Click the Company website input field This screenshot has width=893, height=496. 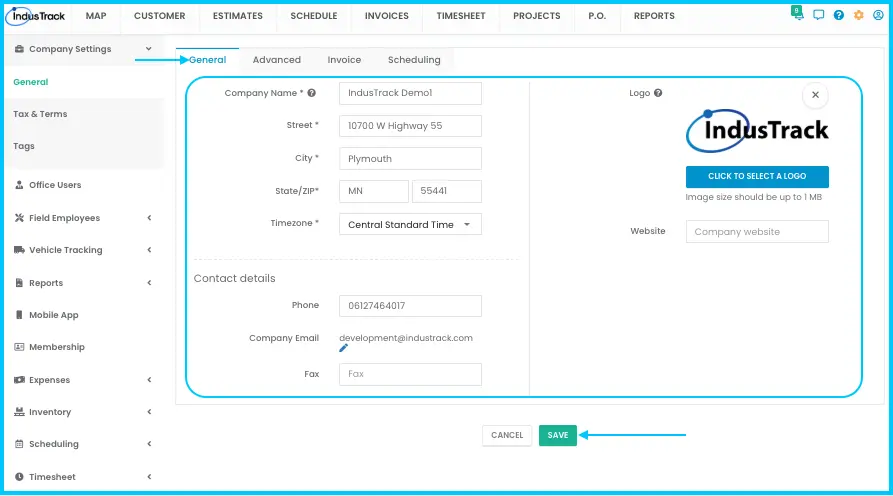[x=757, y=232]
